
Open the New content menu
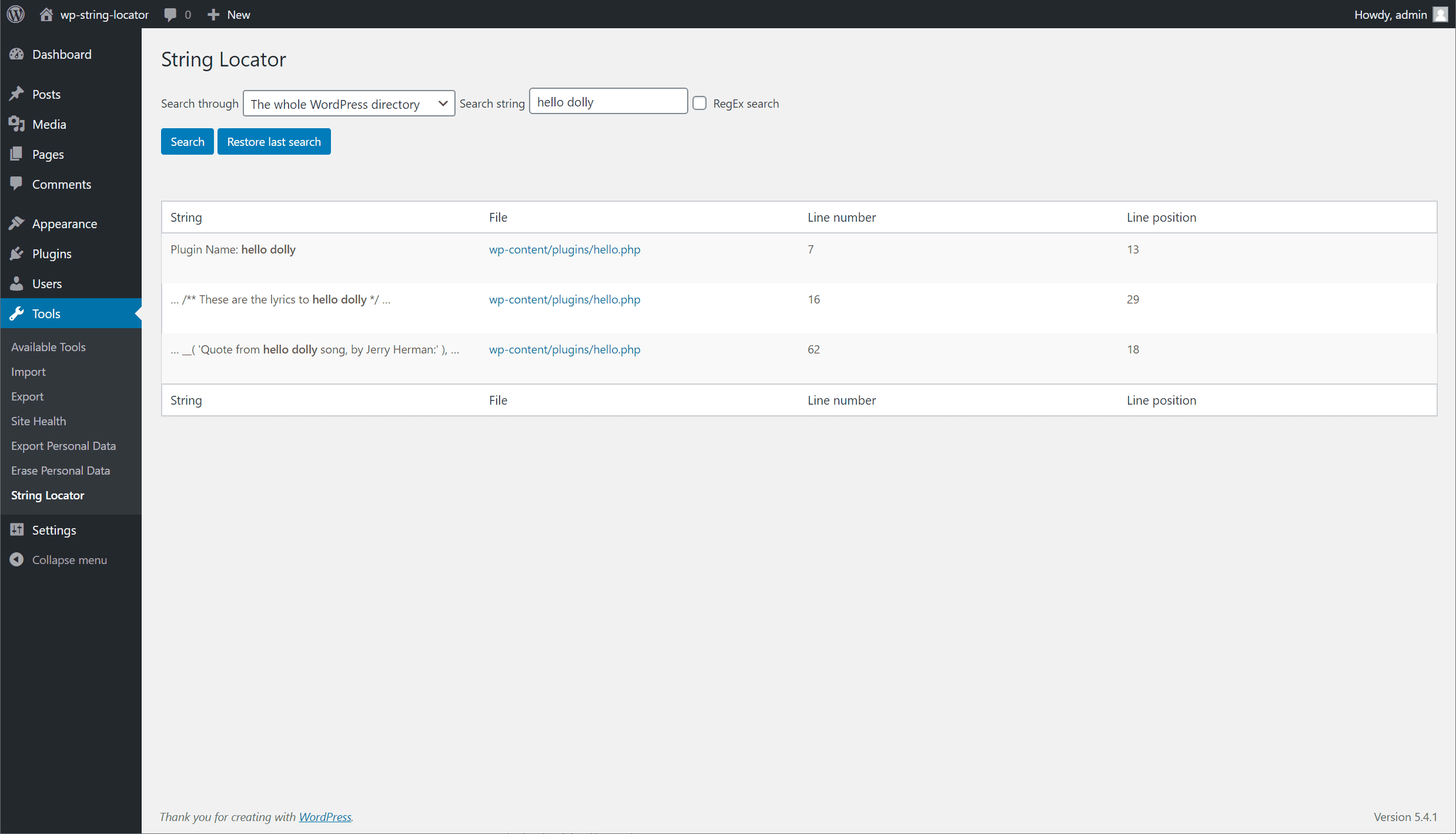click(x=229, y=15)
